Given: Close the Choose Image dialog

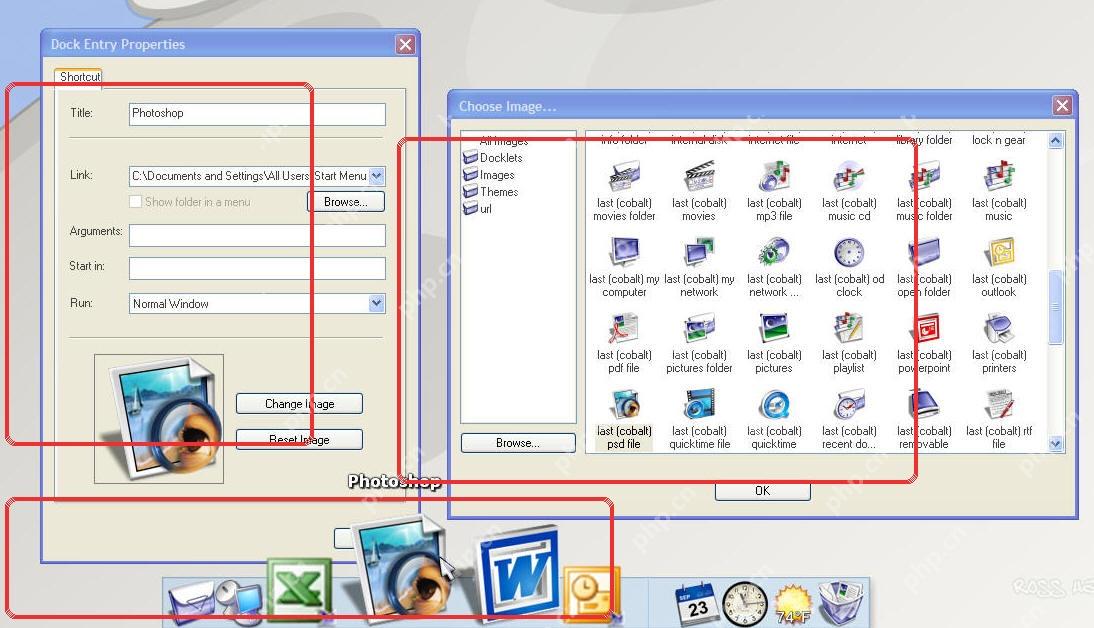Looking at the screenshot, I should 1062,106.
